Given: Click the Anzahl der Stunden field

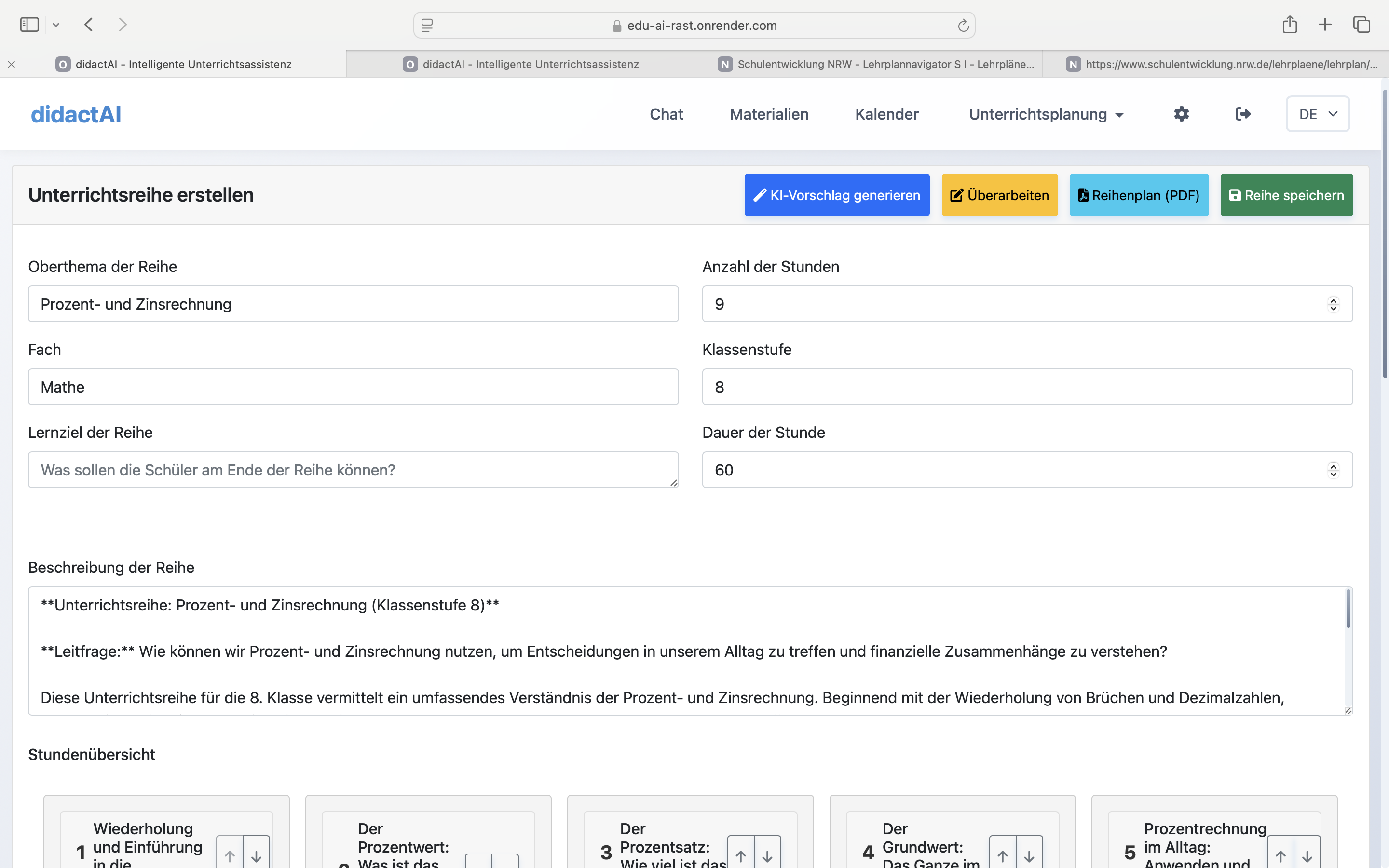Looking at the screenshot, I should click(x=1027, y=304).
